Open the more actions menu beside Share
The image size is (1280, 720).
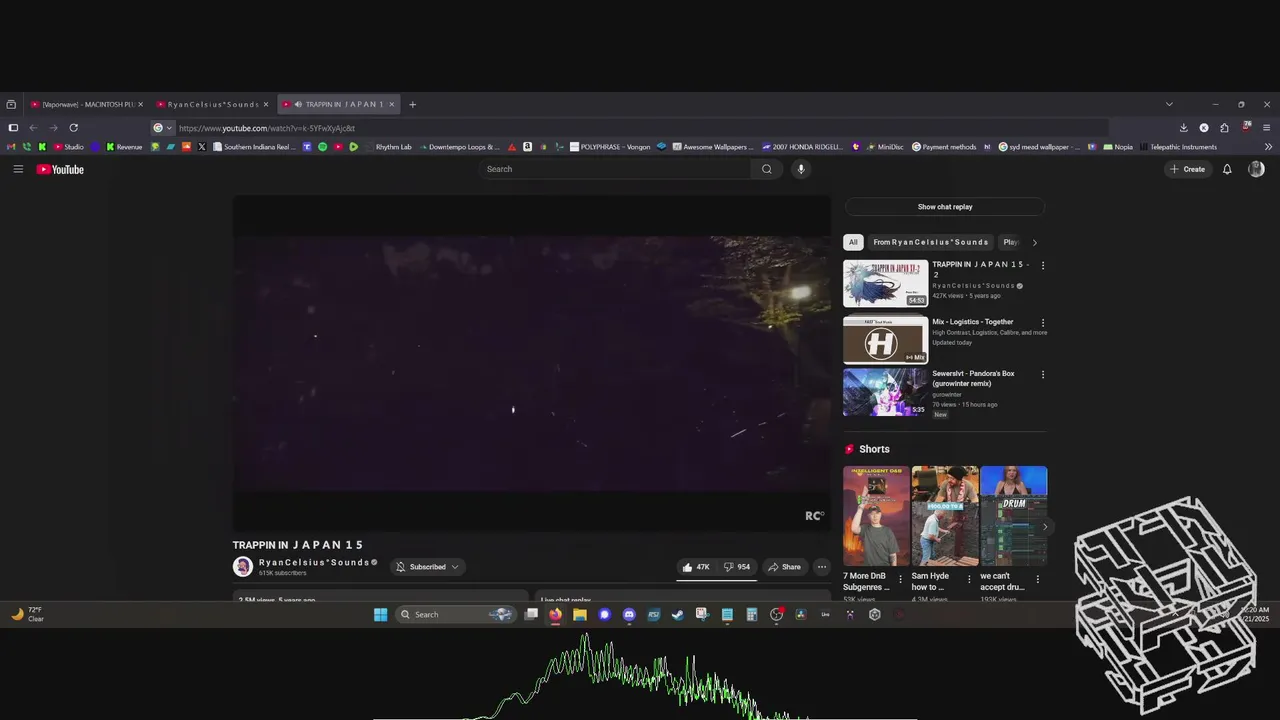822,567
